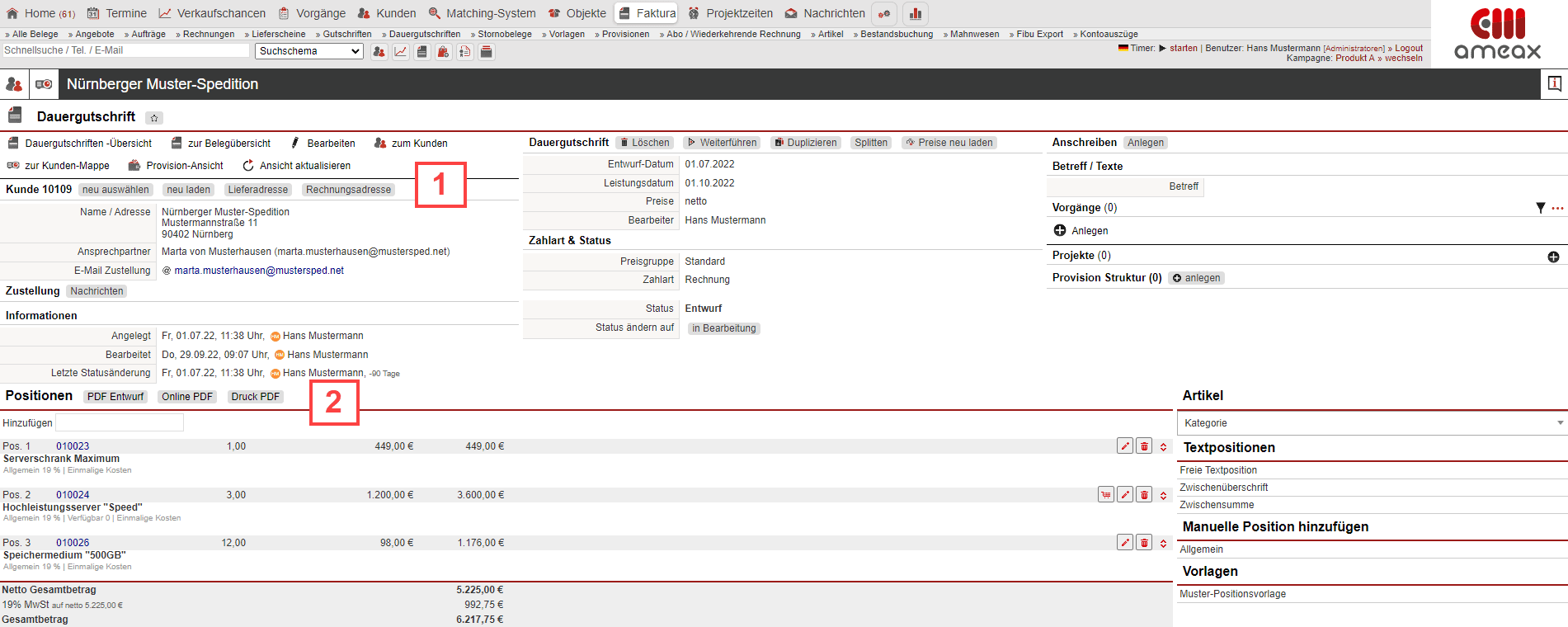Open the statistics bar chart icon

(x=916, y=14)
